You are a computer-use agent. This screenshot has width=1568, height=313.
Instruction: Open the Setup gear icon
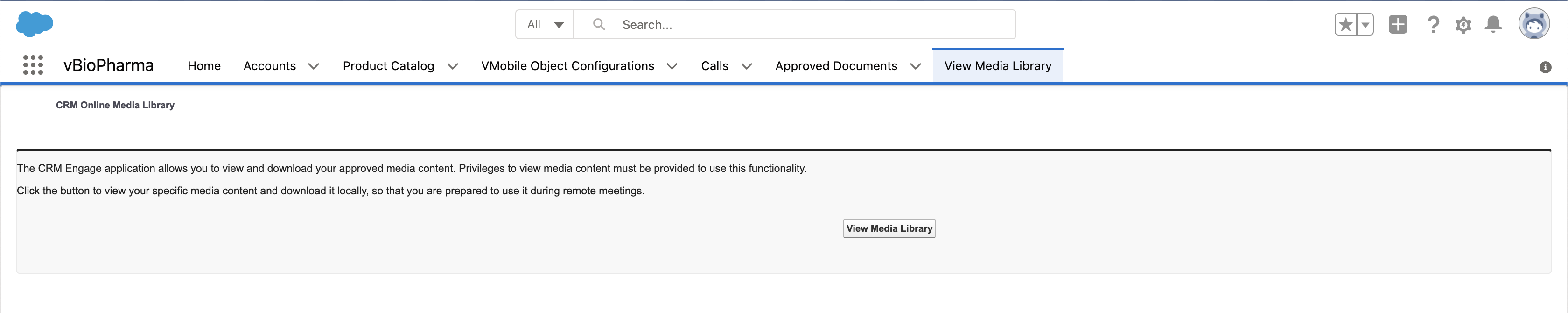[1463, 25]
